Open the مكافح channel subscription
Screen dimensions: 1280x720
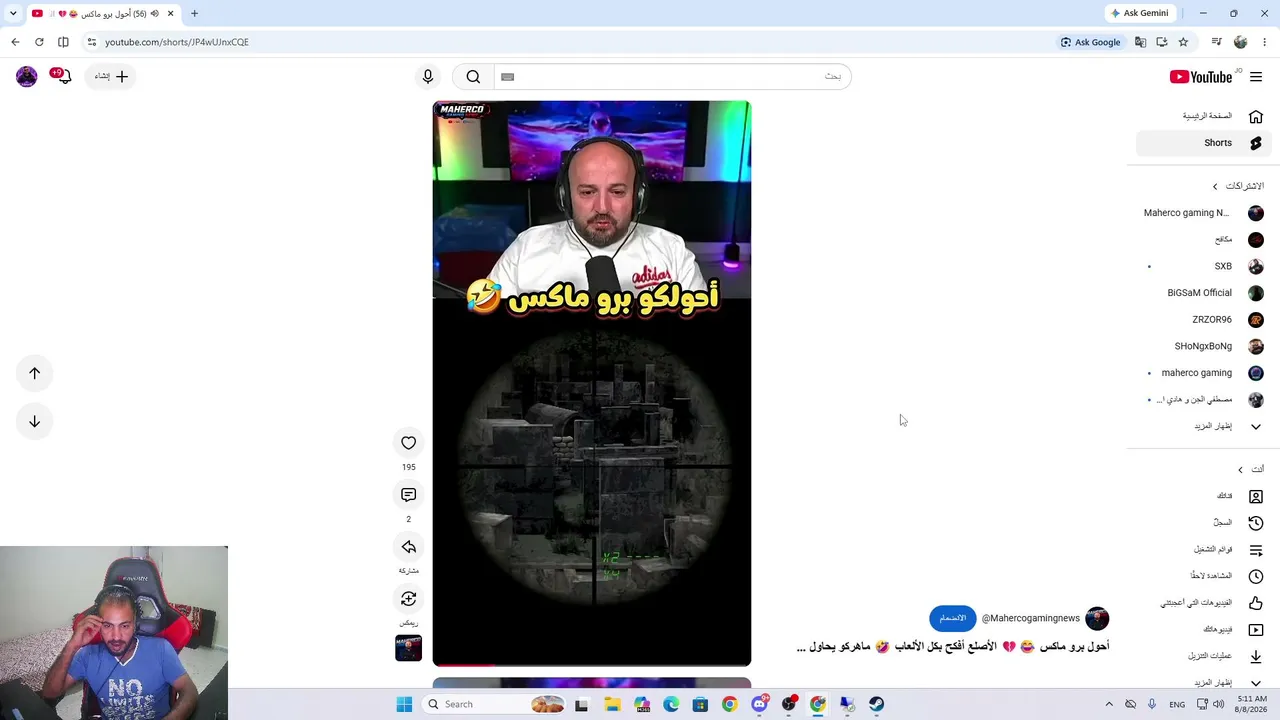tap(1204, 240)
